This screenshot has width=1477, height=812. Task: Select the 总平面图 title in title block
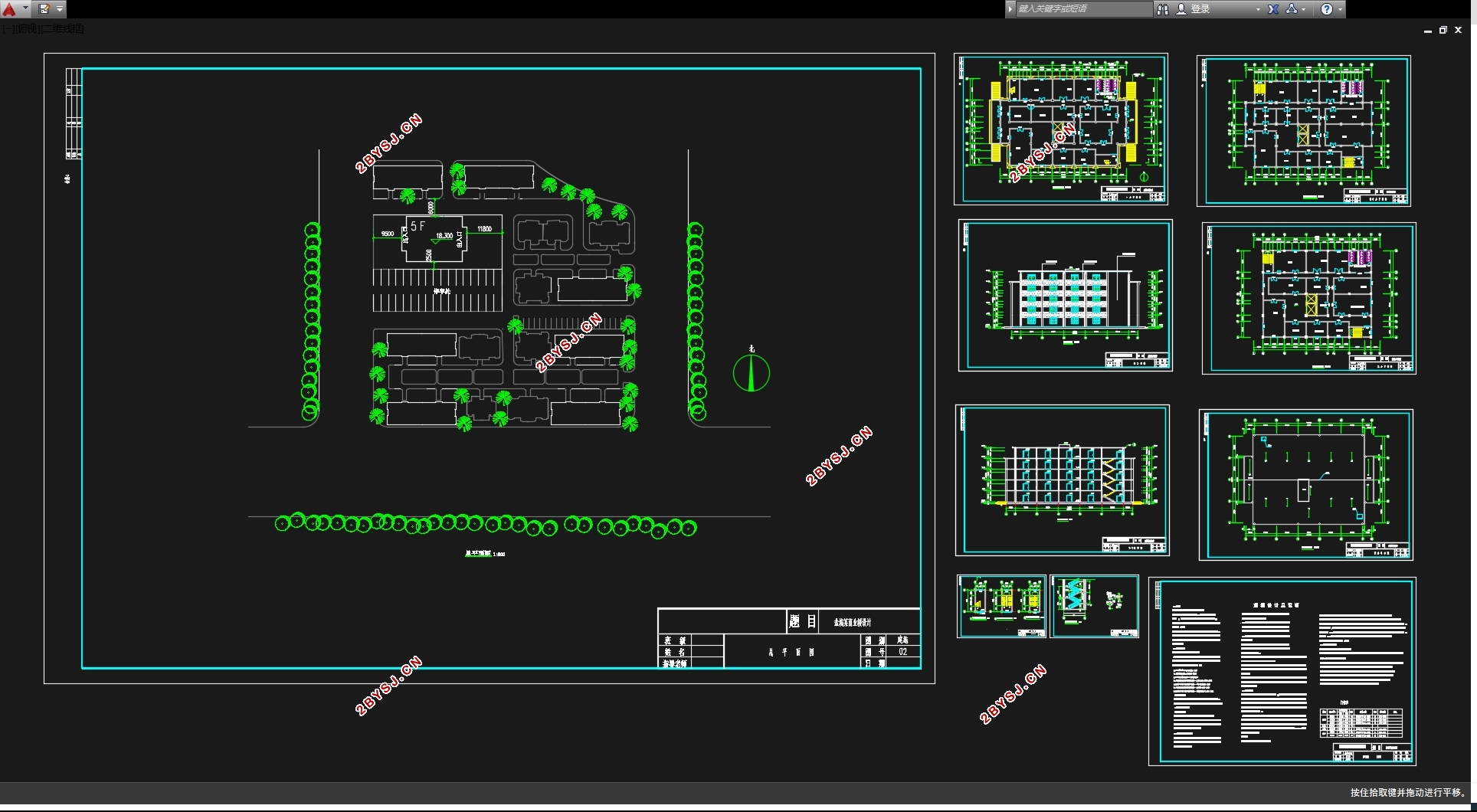(791, 652)
